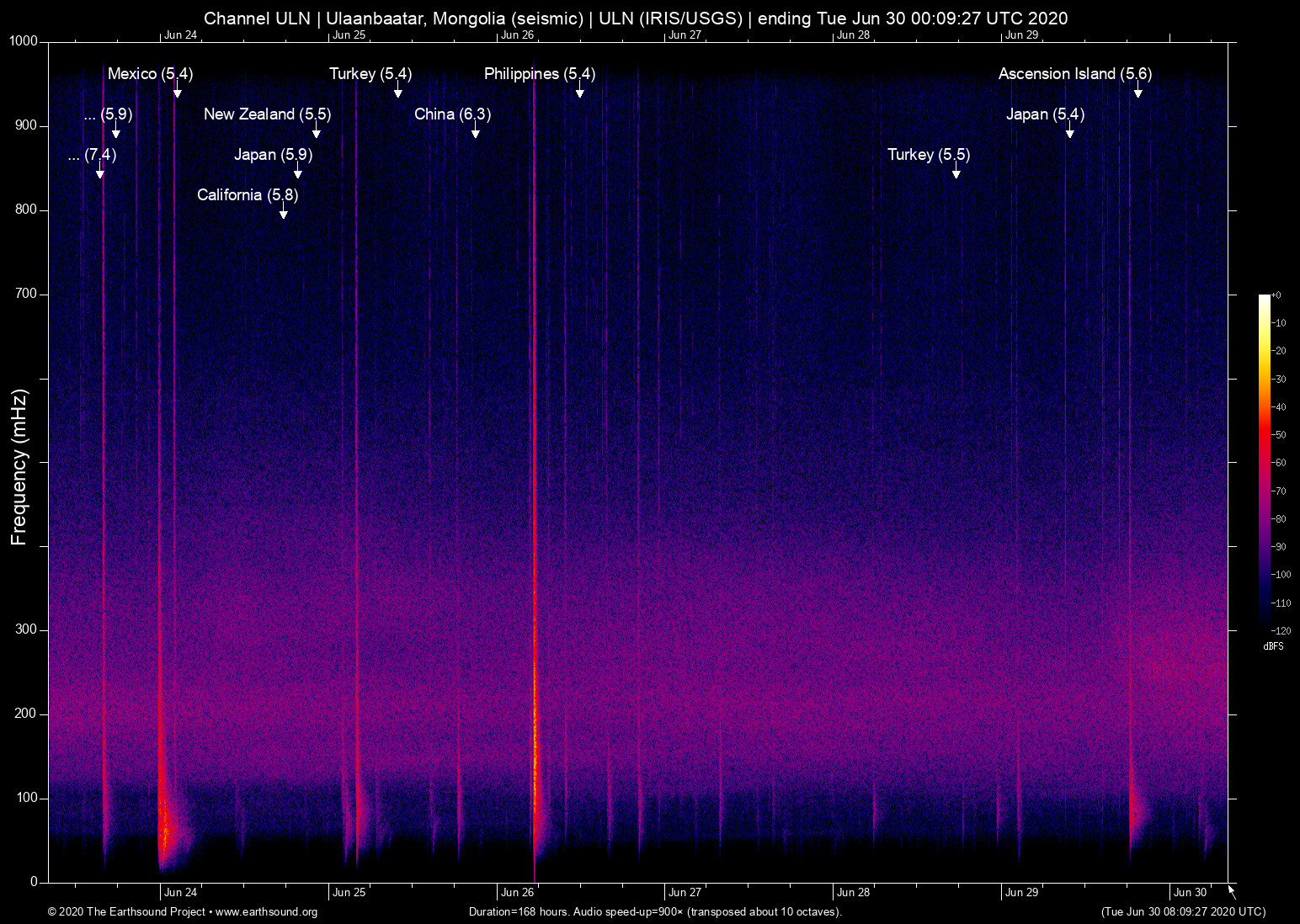1300x924 pixels.
Task: Select the New Zealand (5.5) annotation
Action: 268,114
